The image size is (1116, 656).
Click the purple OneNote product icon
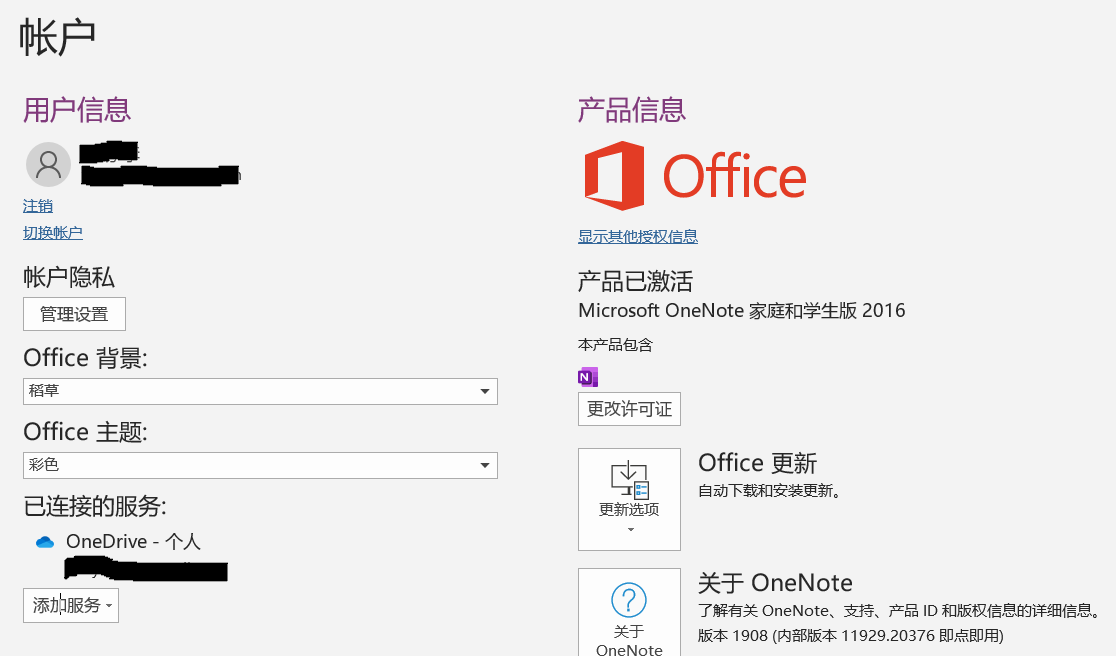point(587,377)
